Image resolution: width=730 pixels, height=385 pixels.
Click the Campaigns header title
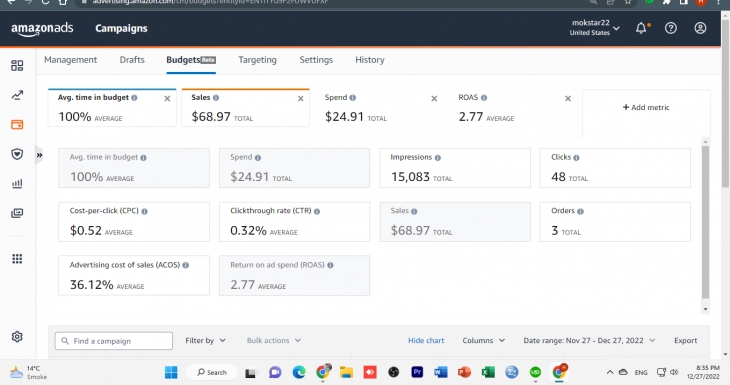[x=121, y=28]
